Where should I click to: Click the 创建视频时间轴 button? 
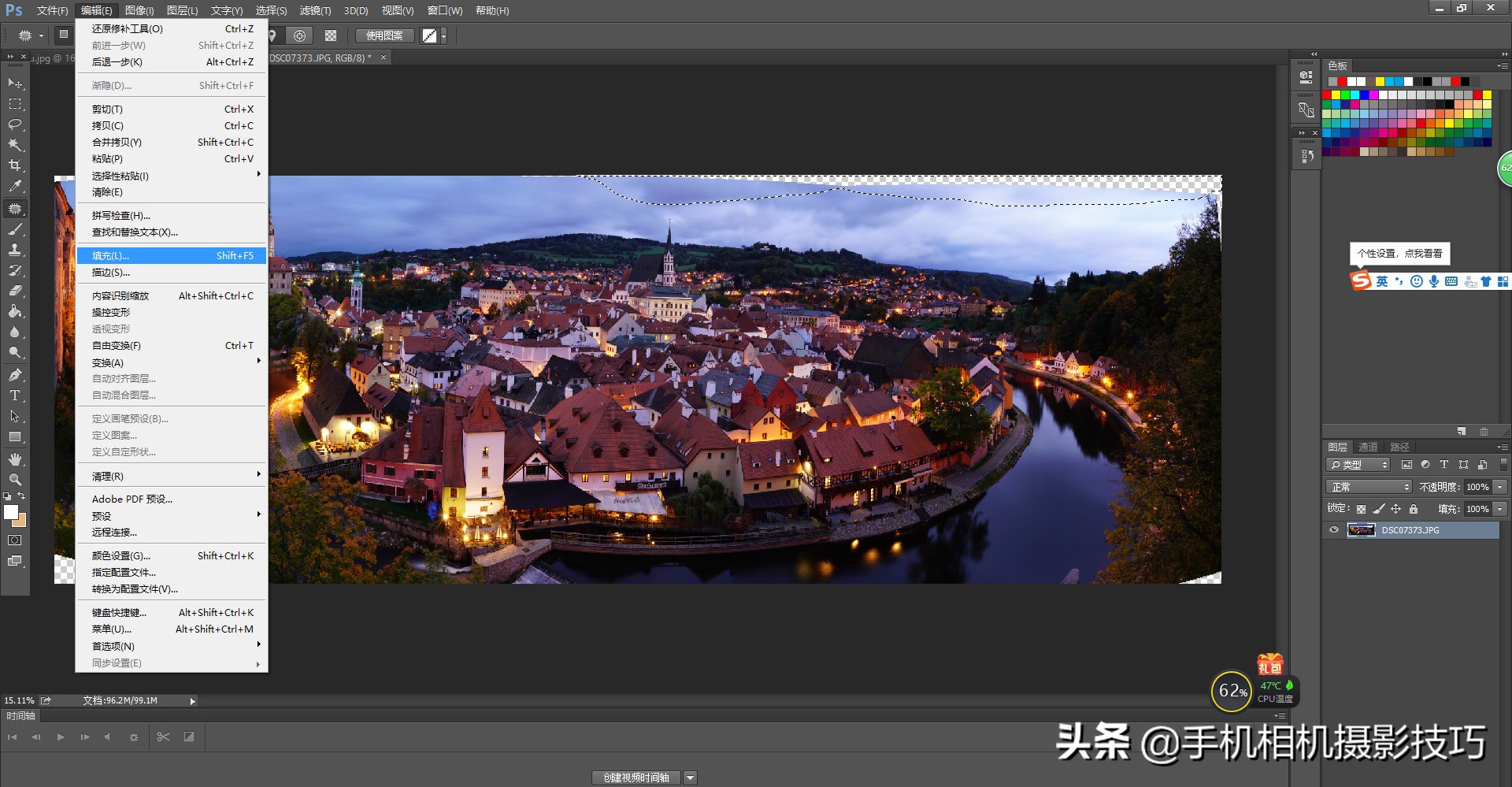coord(636,778)
